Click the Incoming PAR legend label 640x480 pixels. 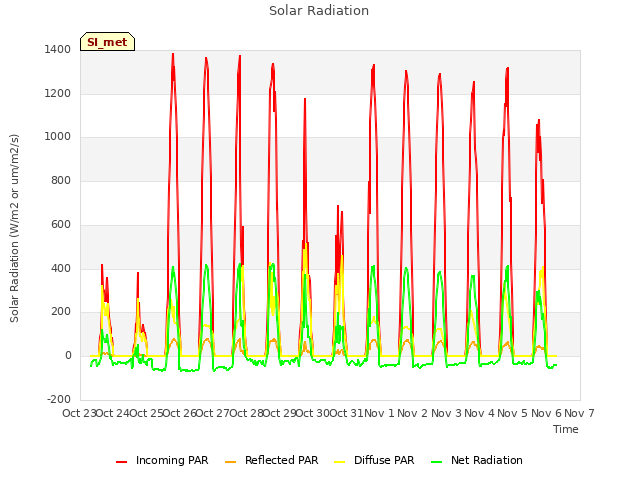(x=172, y=460)
